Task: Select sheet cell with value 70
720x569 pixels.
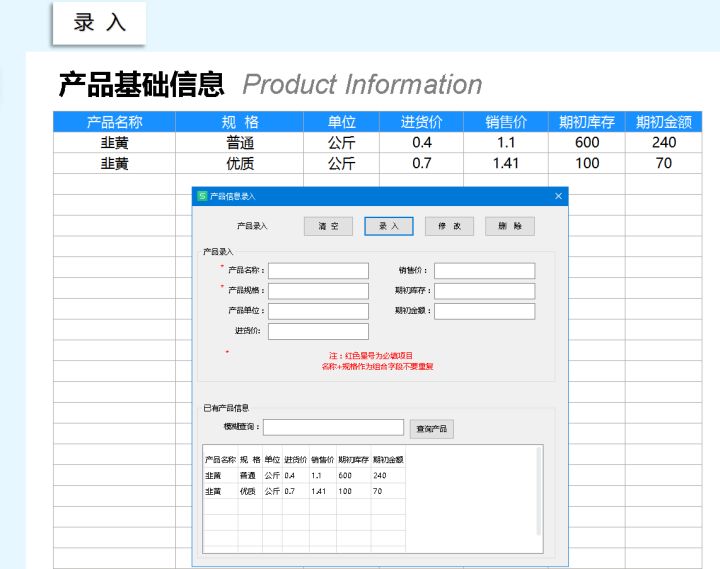Action: [x=664, y=163]
